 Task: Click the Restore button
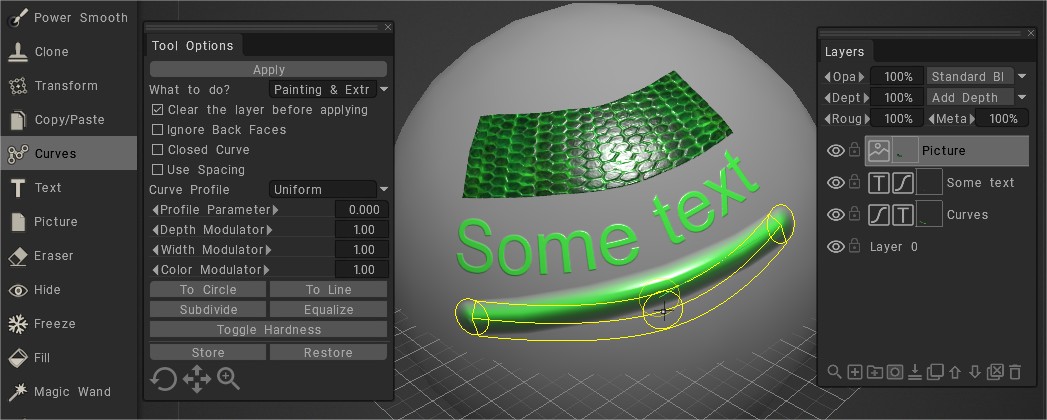pos(329,353)
